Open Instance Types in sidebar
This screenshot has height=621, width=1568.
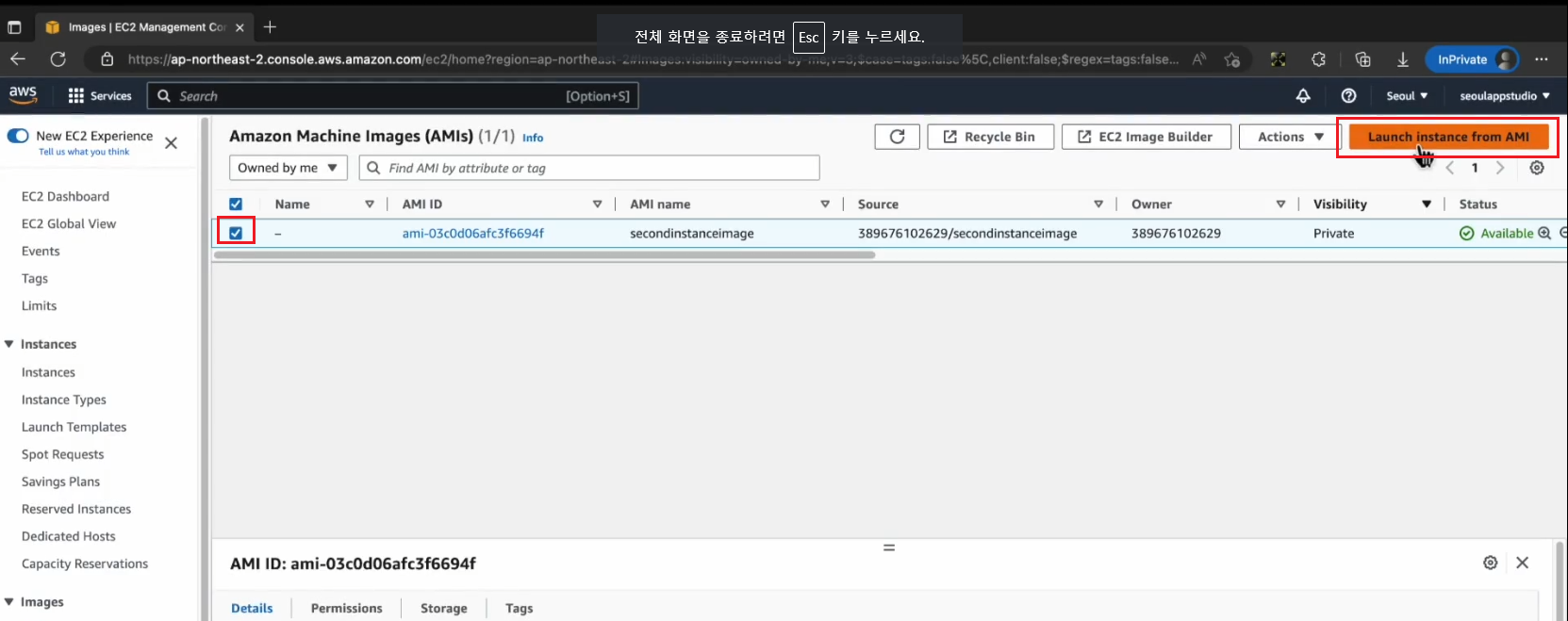63,400
